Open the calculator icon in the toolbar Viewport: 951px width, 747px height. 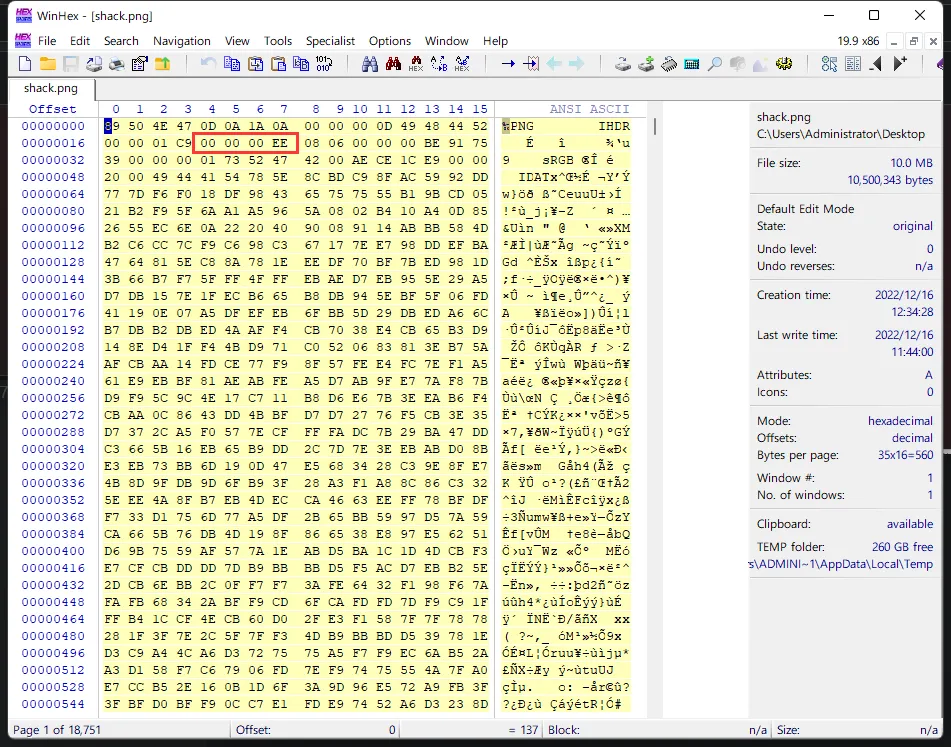click(691, 64)
